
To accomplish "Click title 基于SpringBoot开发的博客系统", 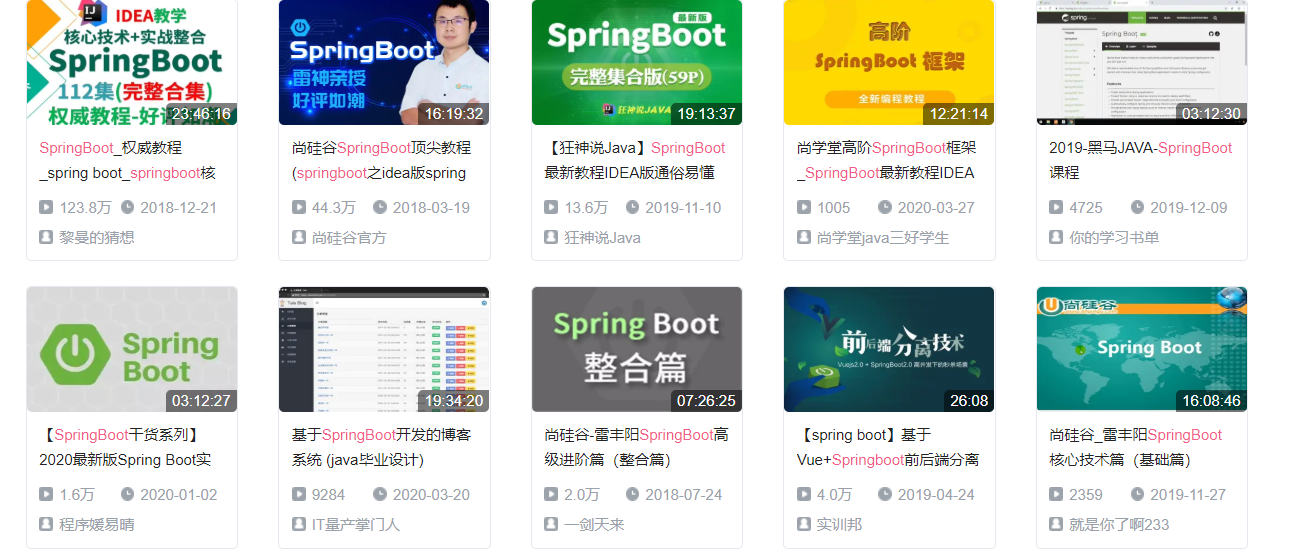I will (x=381, y=447).
